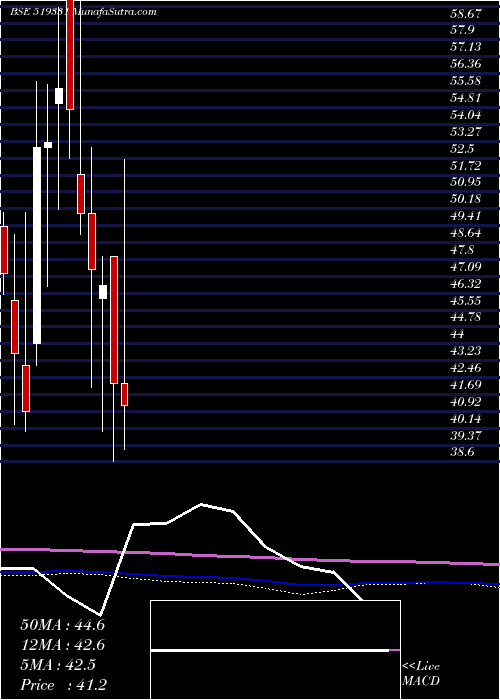Screen dimensions: 500x700
Task: Click the 57.13 price axis label
Action: tap(466, 47)
